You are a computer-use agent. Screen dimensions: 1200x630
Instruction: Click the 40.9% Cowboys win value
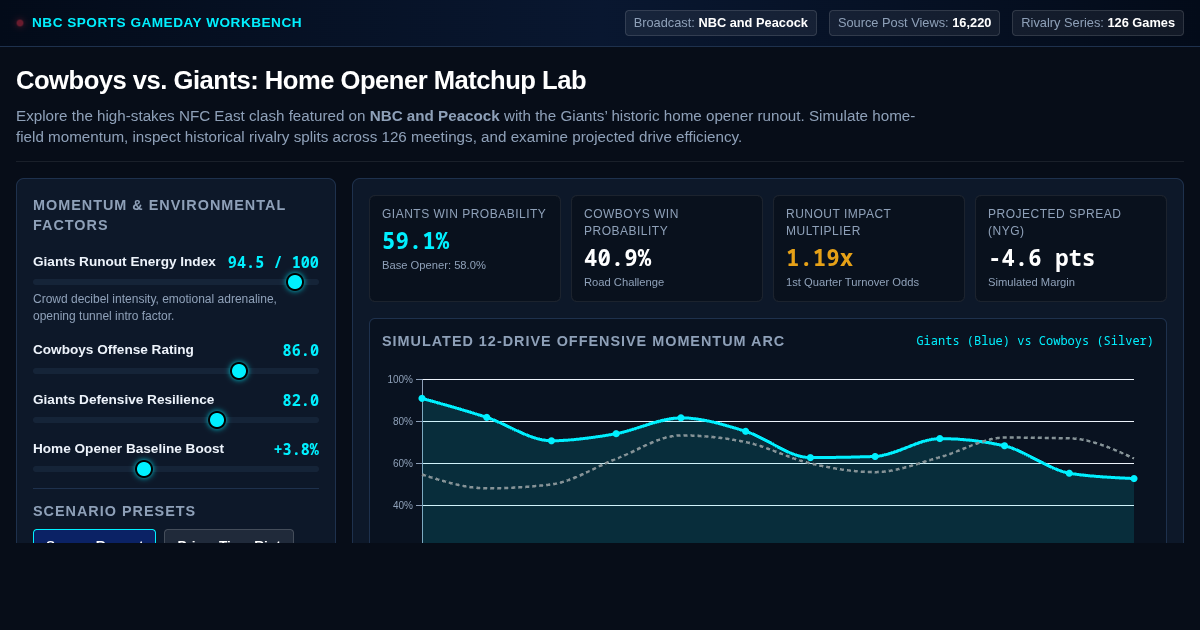(x=618, y=258)
